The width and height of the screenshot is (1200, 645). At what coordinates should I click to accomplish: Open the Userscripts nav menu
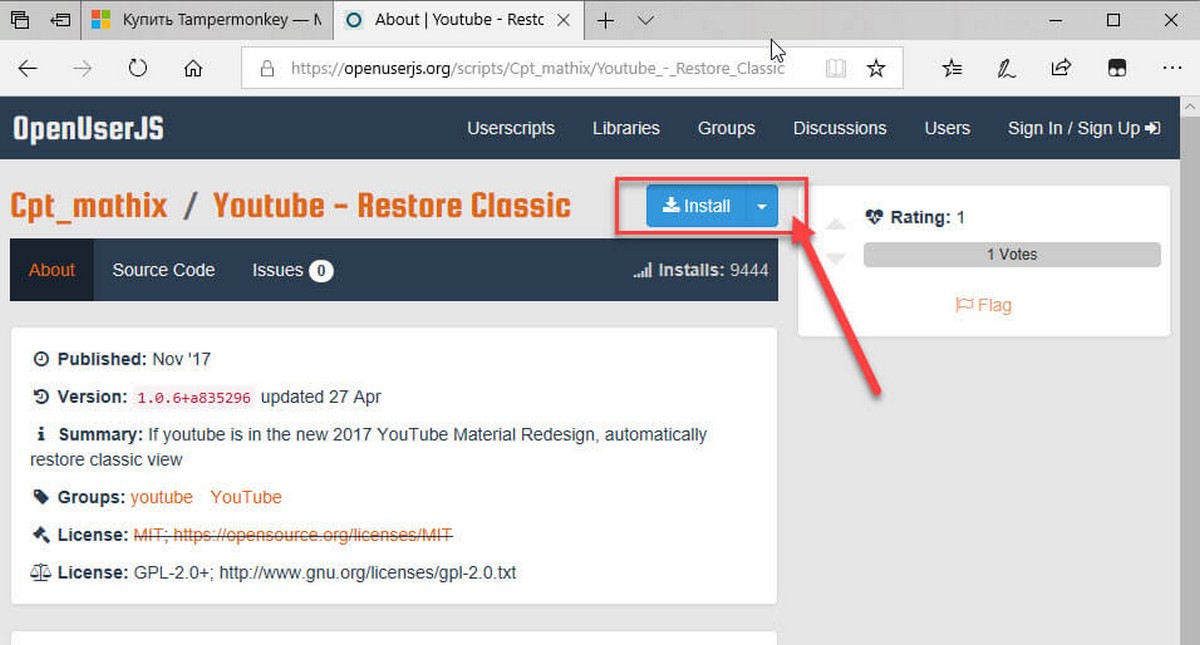(x=511, y=128)
